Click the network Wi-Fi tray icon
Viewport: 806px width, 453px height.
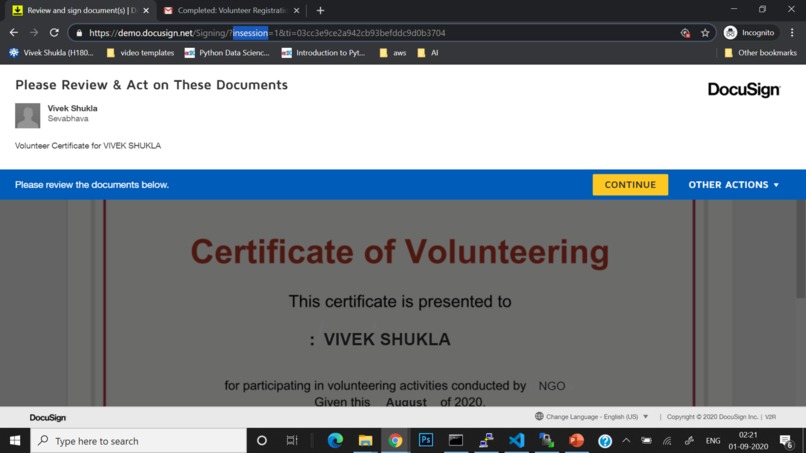[x=668, y=441]
